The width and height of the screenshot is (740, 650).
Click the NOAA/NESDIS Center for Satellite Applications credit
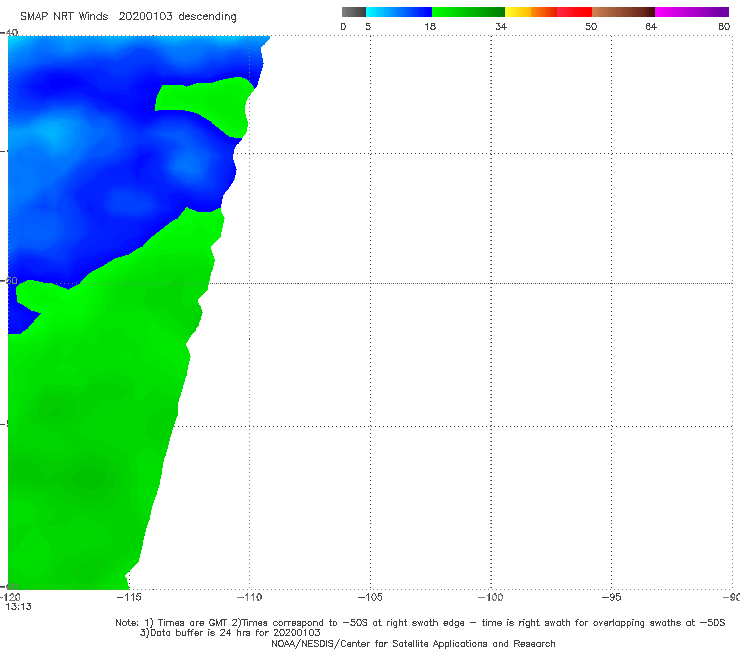coord(413,643)
